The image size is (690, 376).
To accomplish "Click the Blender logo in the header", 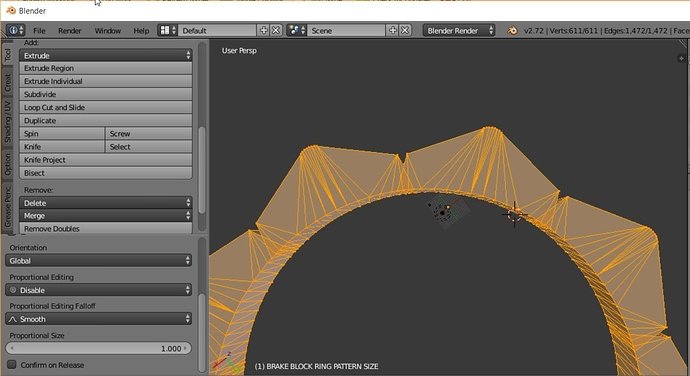I will [512, 30].
